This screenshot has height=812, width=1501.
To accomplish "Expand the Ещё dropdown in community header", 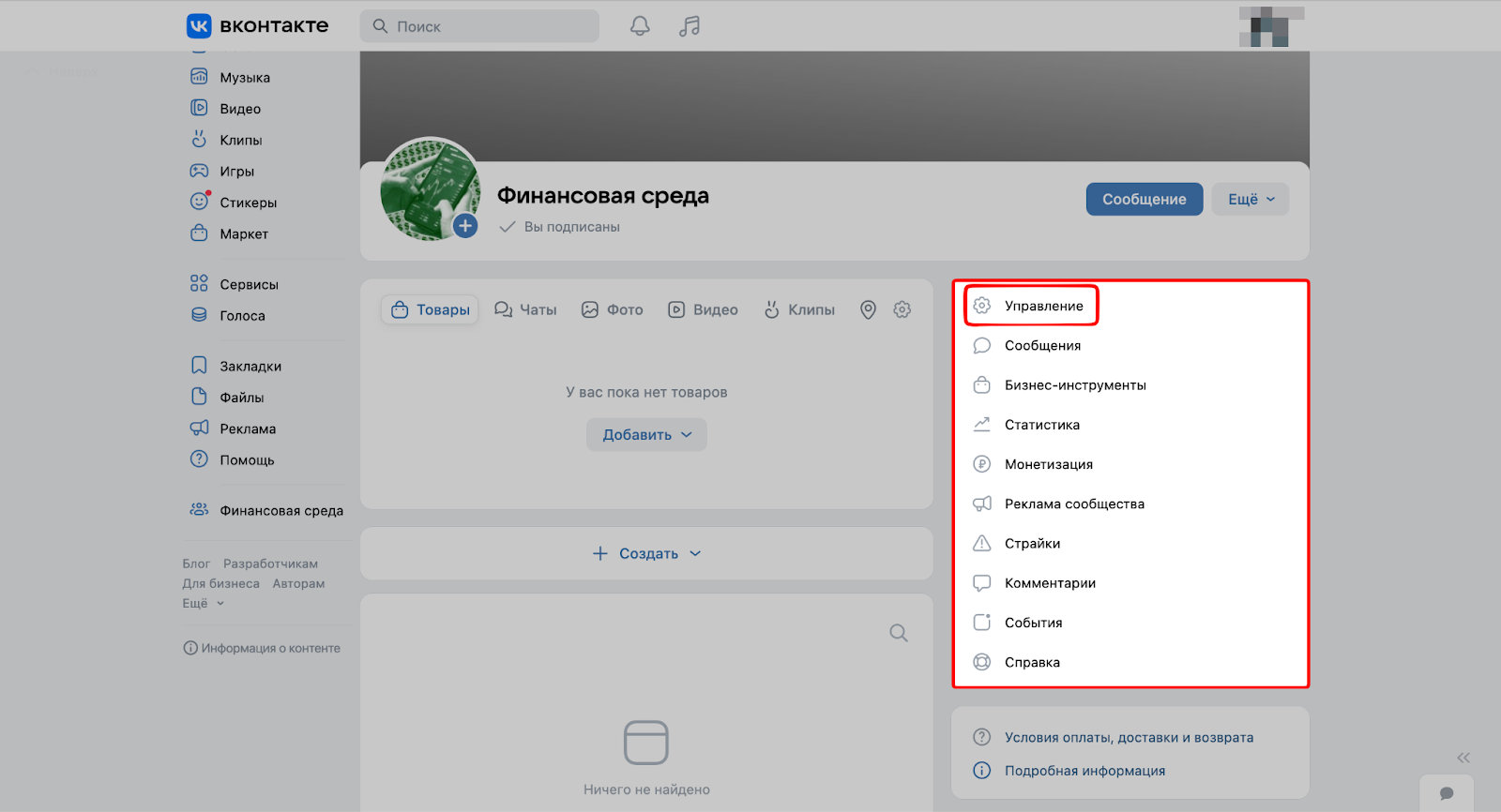I will click(1251, 199).
